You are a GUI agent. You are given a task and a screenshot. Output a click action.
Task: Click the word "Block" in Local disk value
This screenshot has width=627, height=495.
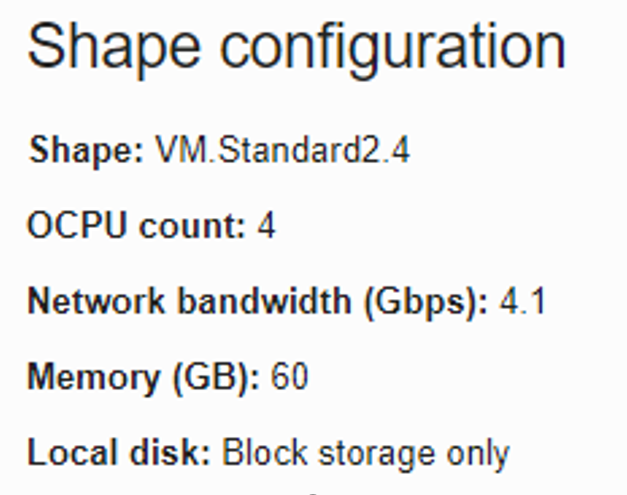257,453
